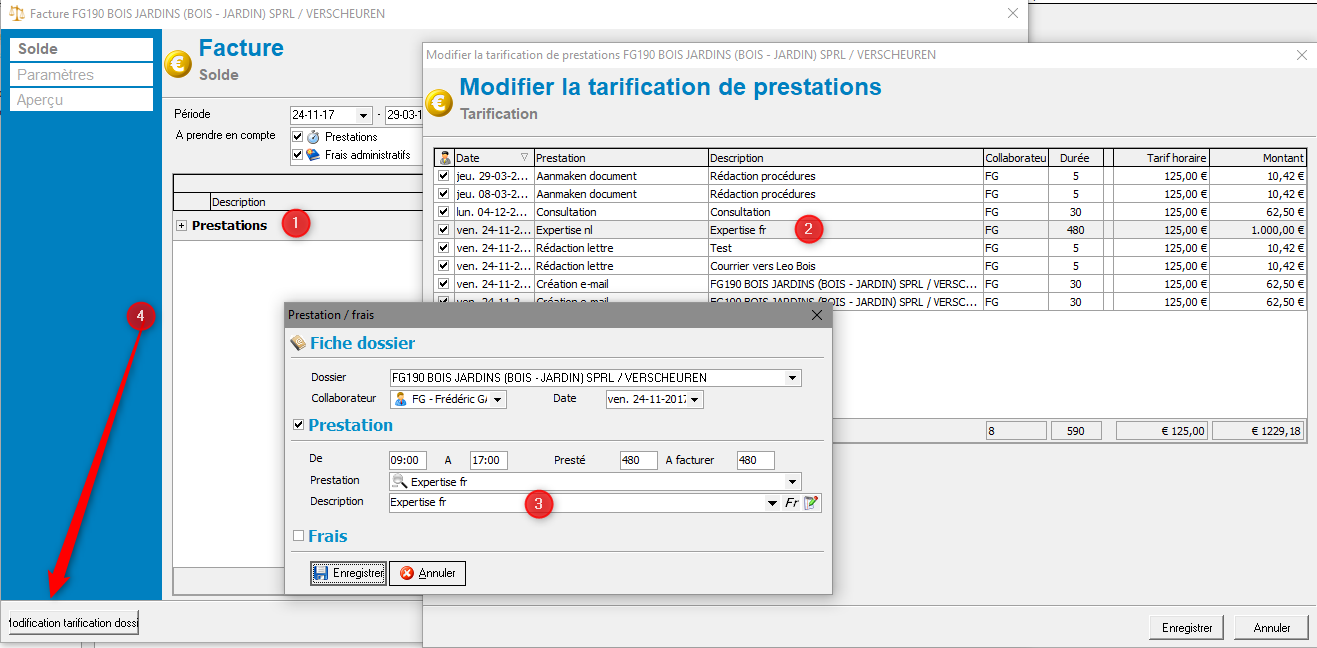The image size is (1317, 648).
Task: Select the Rédaction procédures cell of 29-03 row
Action: coord(846,176)
